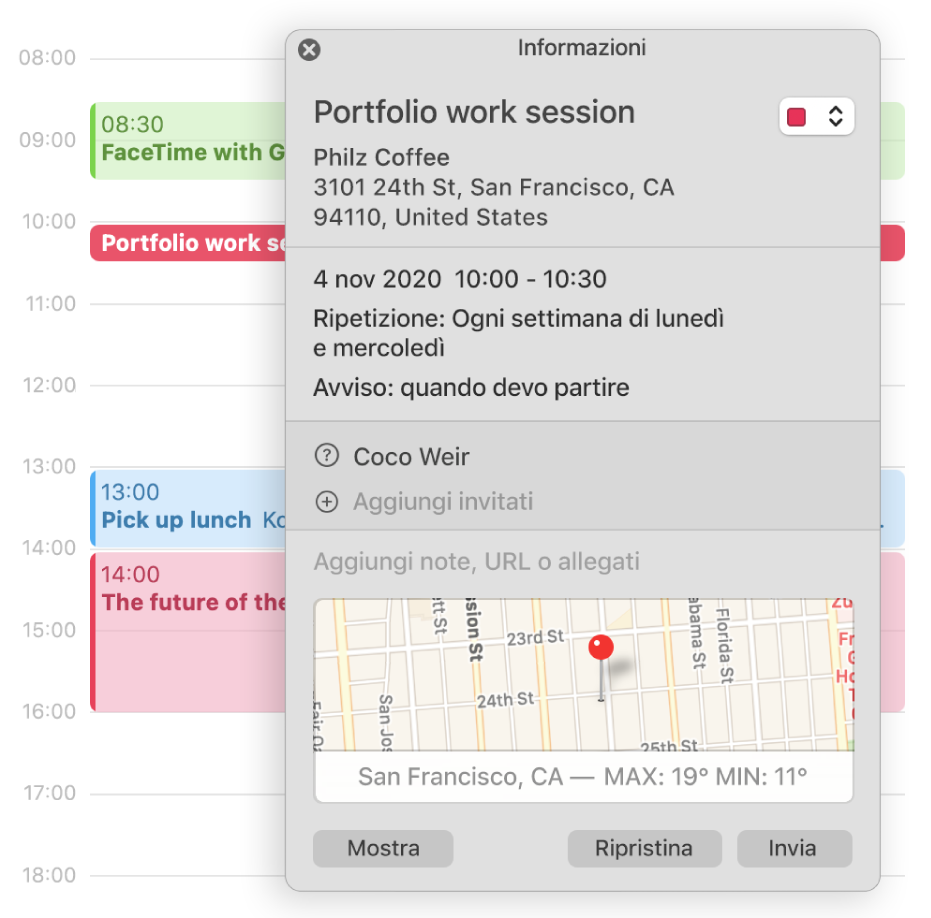Select the Pick up lunch event
Viewport: 931px width, 918px height.
pyautogui.click(x=180, y=508)
